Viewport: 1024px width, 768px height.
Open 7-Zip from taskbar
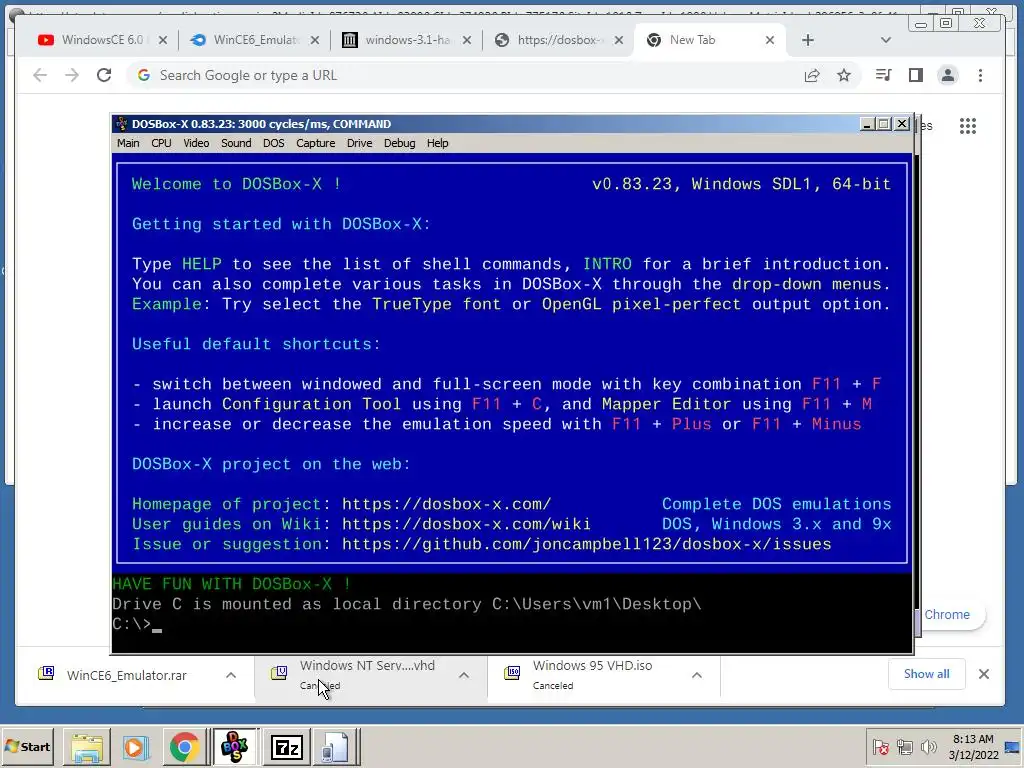pyautogui.click(x=287, y=746)
